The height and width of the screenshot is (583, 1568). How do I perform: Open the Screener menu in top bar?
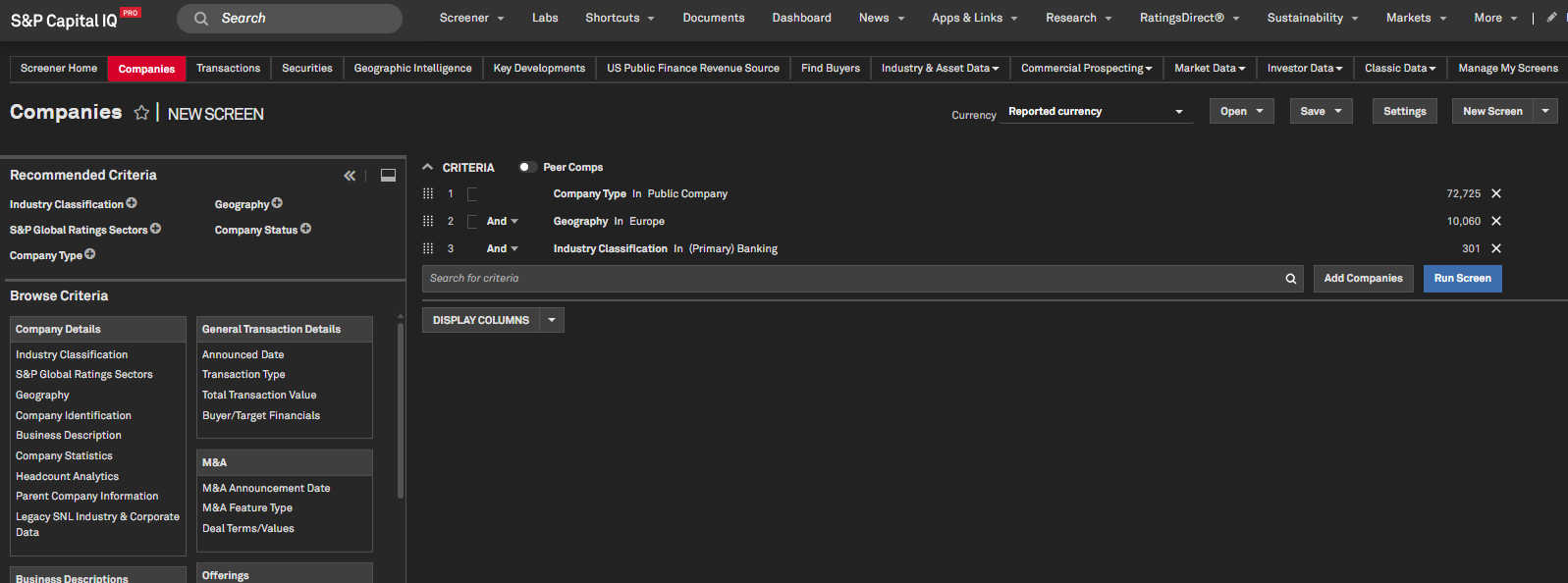click(x=471, y=18)
